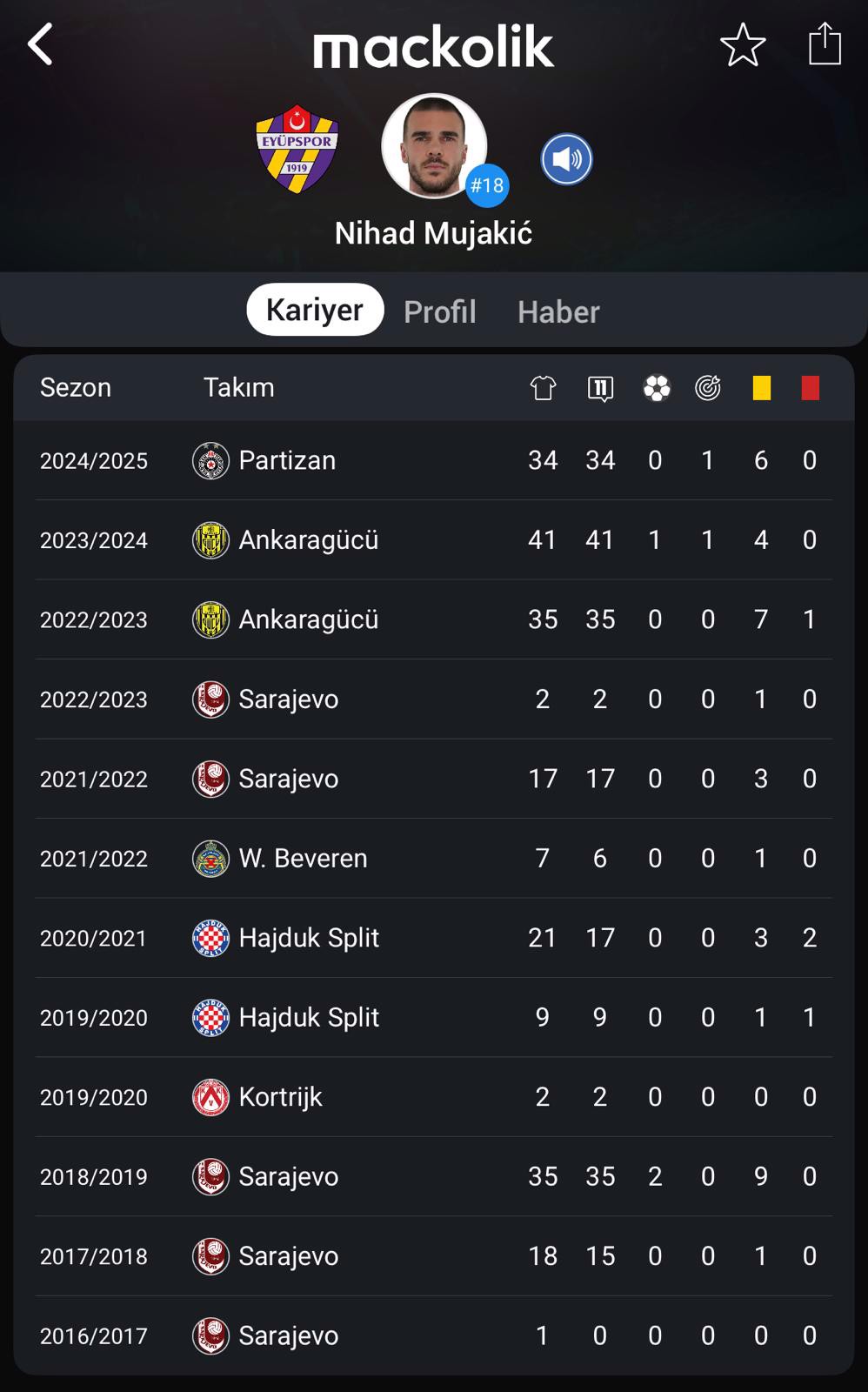The height and width of the screenshot is (1392, 868).
Task: Tap the jersey appearances column icon
Action: pyautogui.click(x=543, y=388)
